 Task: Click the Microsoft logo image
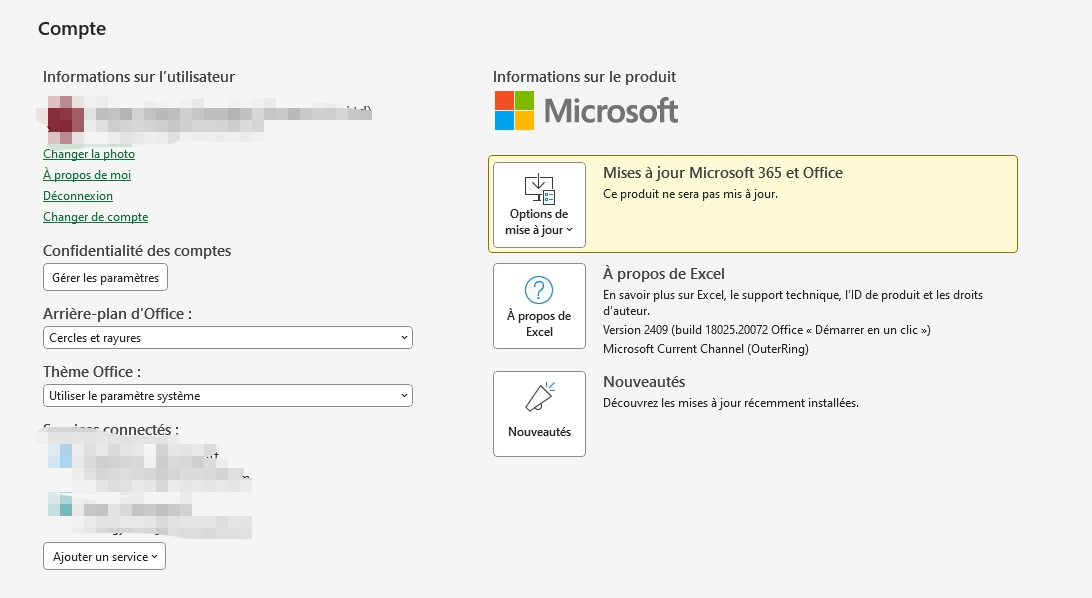[x=586, y=111]
